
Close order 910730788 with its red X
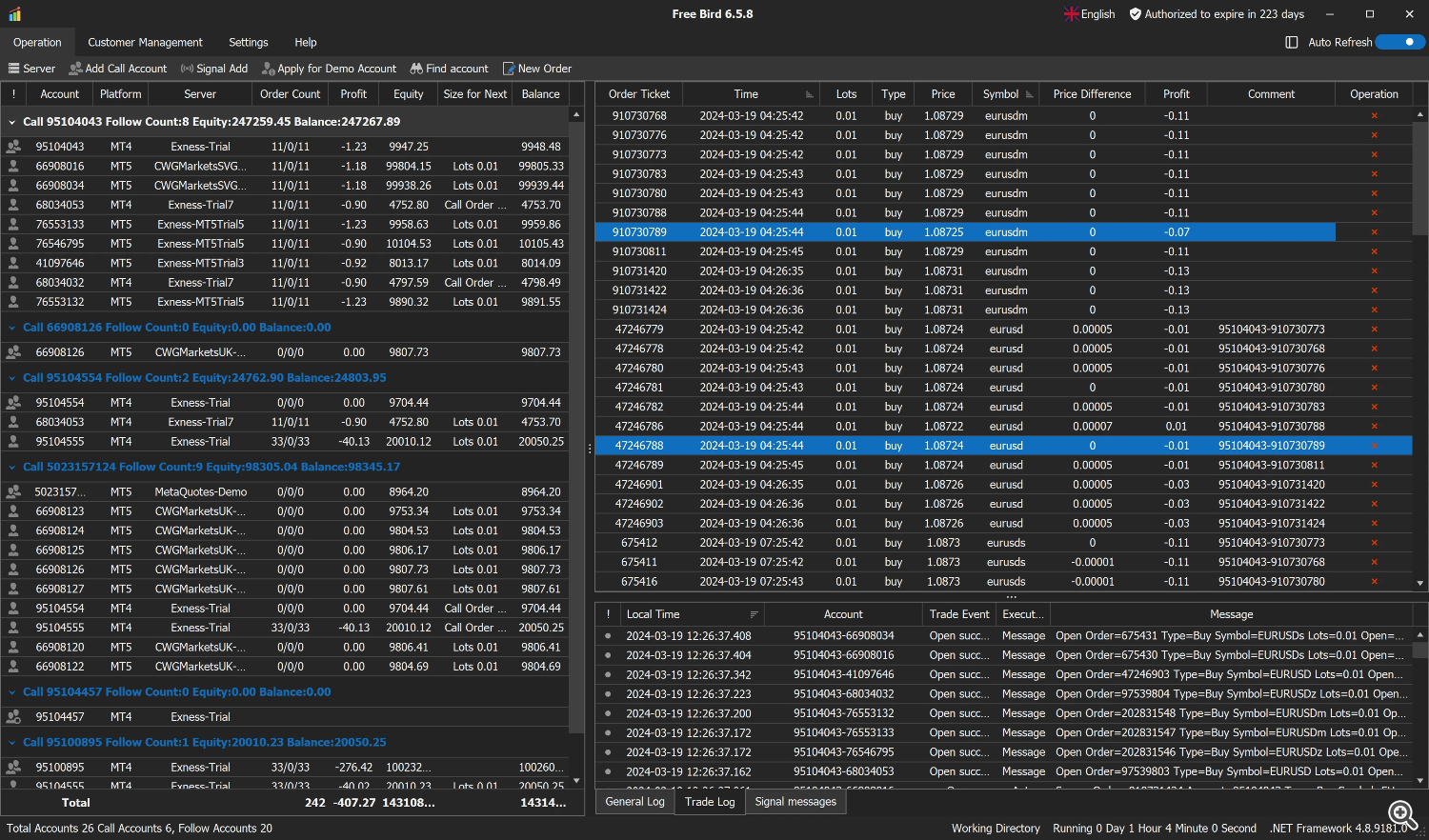[1374, 213]
